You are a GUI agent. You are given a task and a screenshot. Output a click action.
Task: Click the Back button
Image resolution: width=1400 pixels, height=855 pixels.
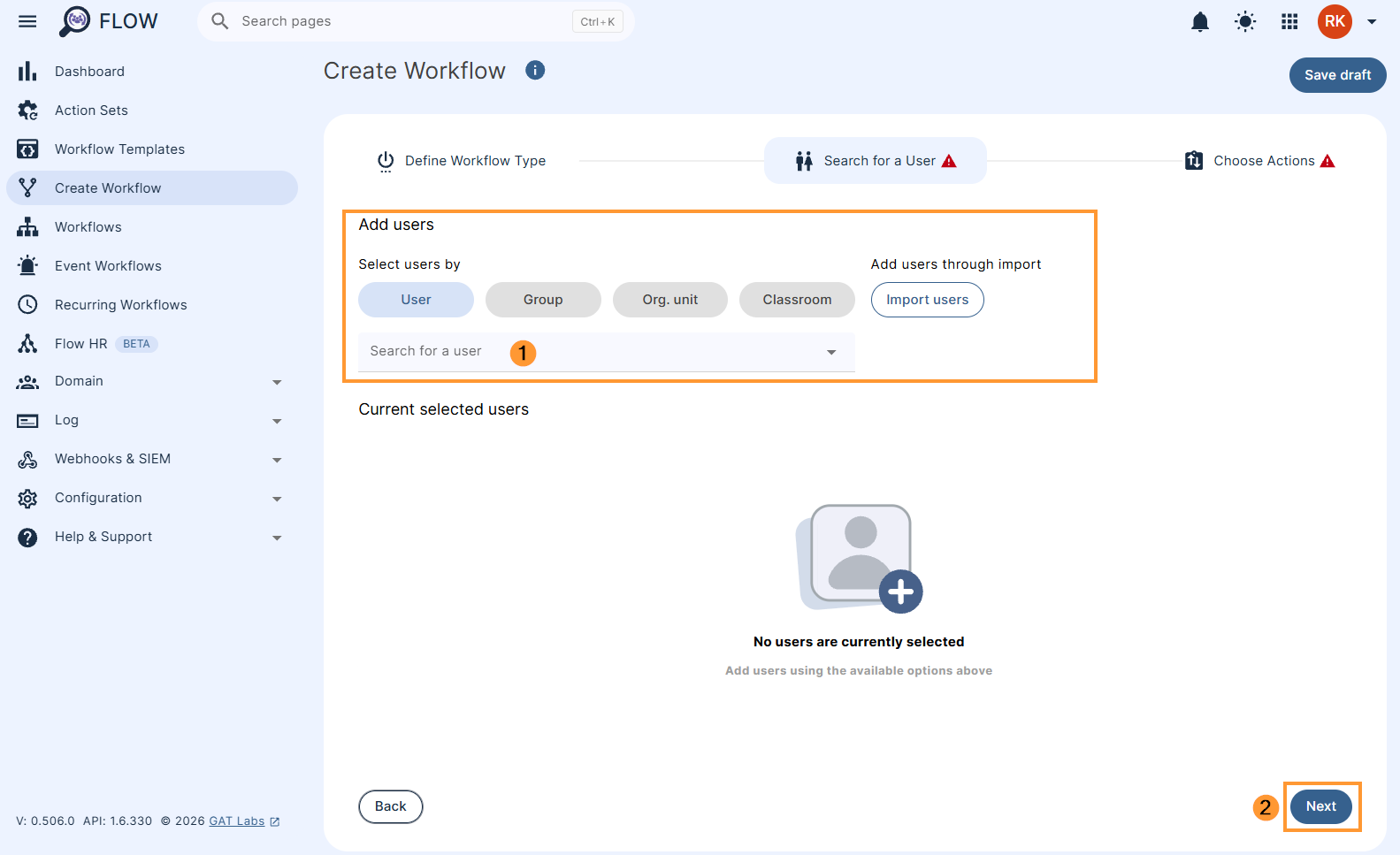[390, 806]
